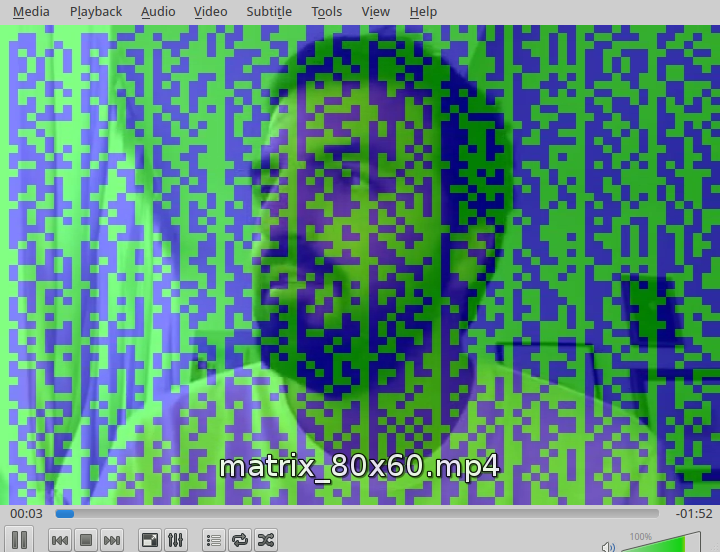
Task: Mute audio with the speaker icon
Action: (608, 546)
